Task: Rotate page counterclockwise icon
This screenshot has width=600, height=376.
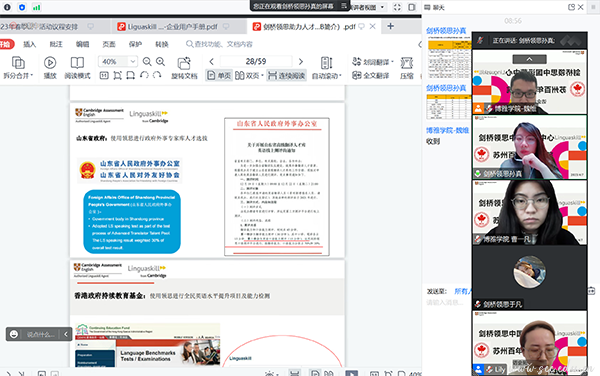Action: tap(144, 75)
